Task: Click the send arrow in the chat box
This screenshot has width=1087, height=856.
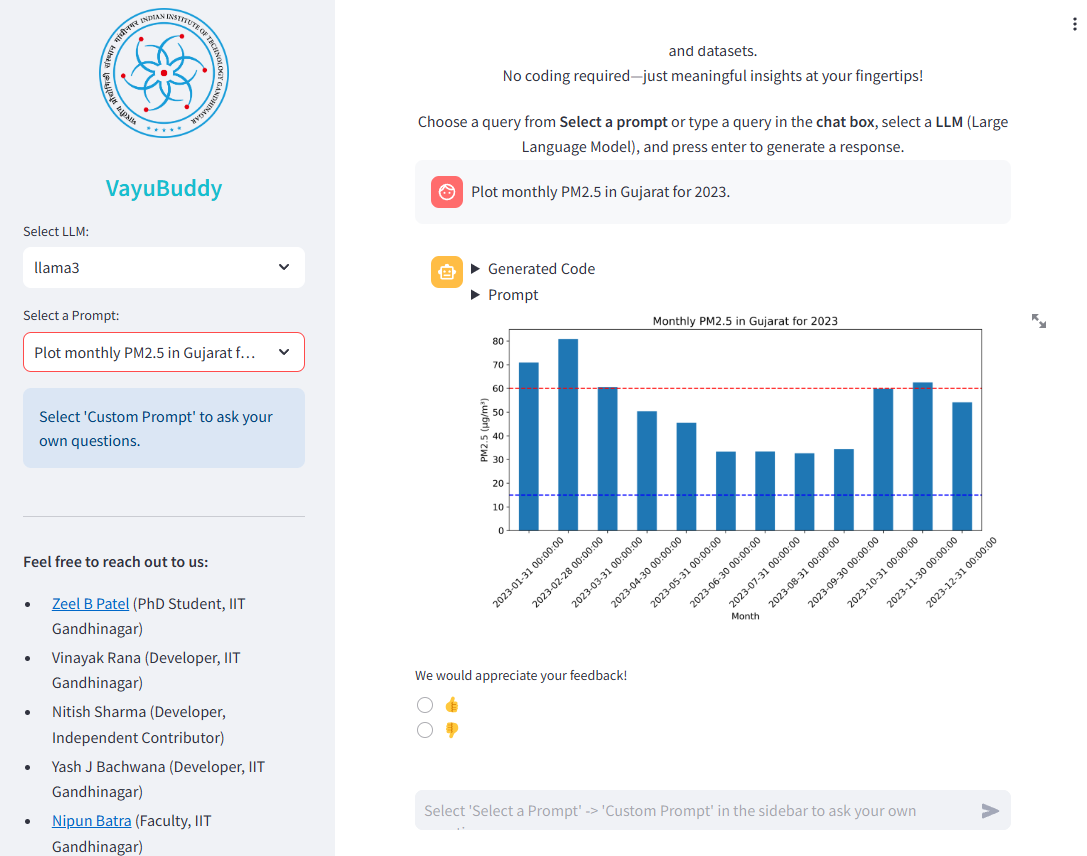Action: [x=990, y=811]
